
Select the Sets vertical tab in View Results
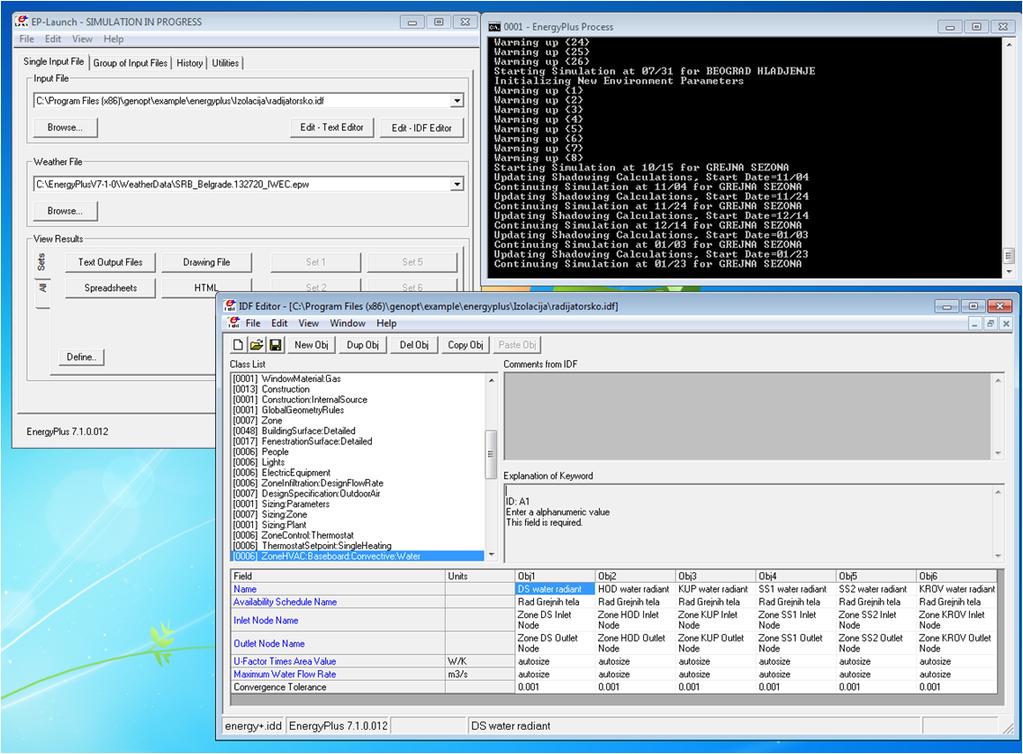pos(42,262)
